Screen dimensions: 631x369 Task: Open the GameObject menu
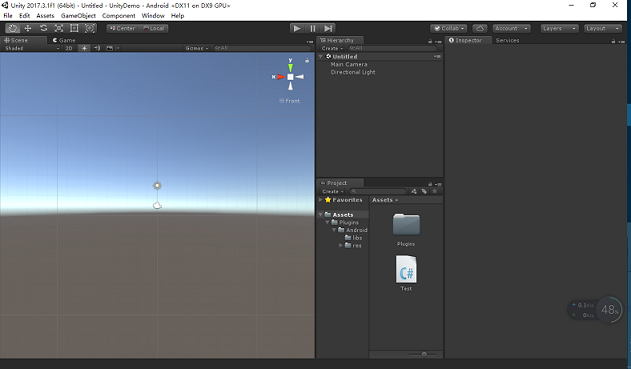78,16
